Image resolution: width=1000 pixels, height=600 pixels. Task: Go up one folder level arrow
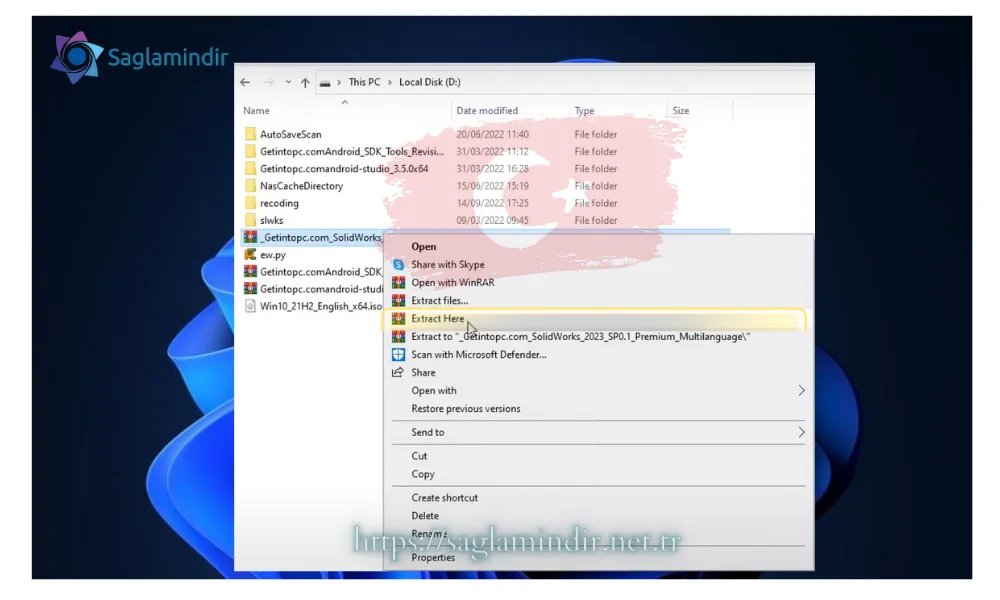(x=305, y=82)
